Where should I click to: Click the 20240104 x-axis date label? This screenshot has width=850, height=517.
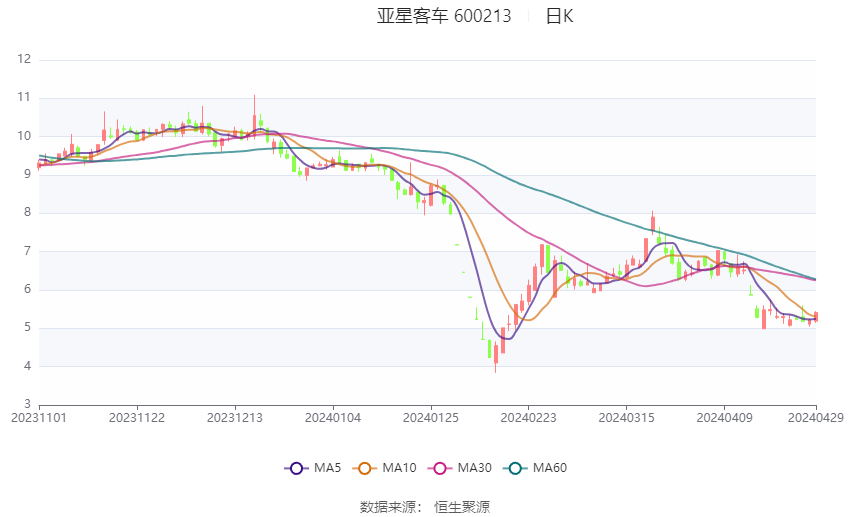point(333,418)
